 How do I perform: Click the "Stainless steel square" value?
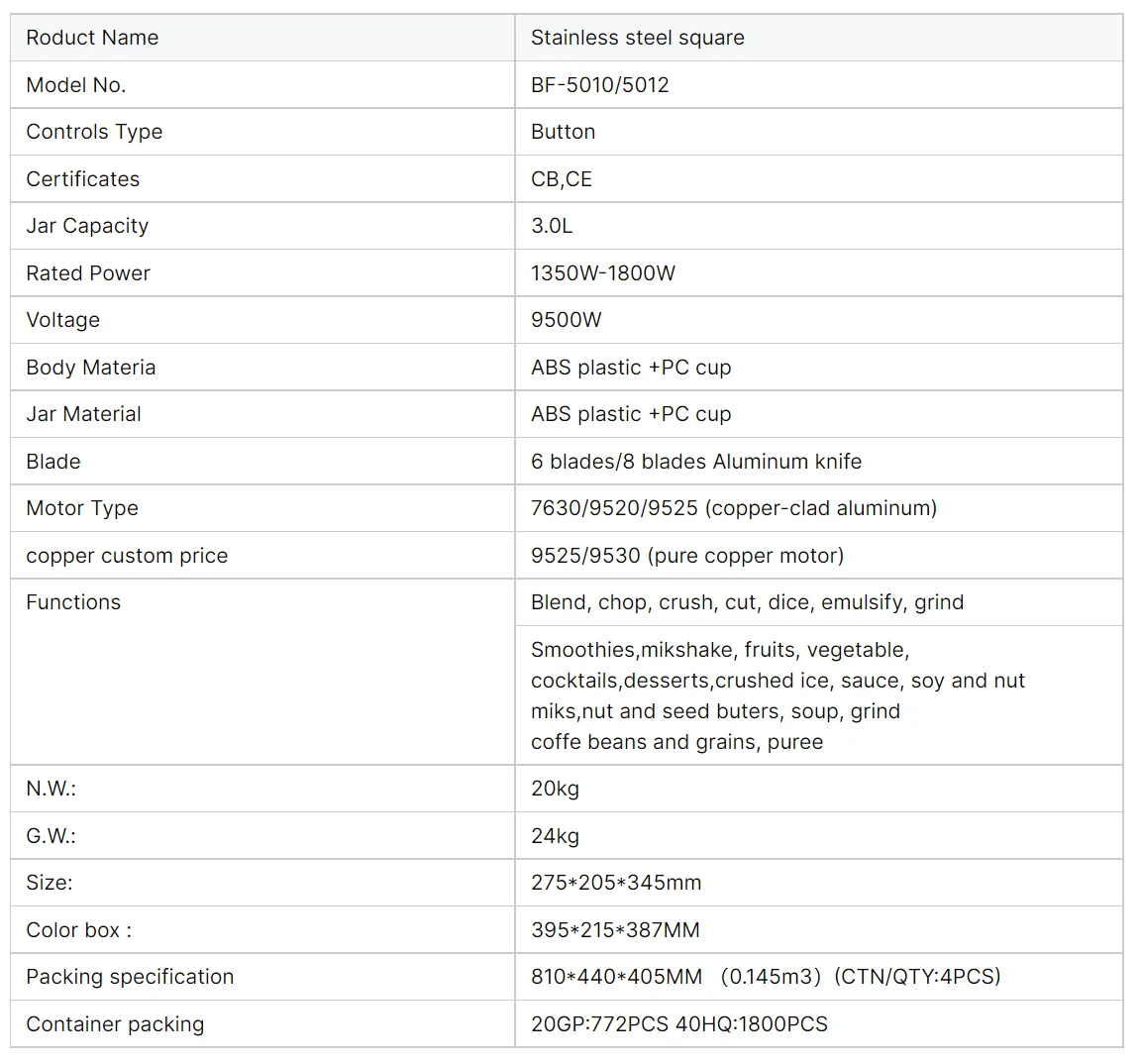(637, 38)
